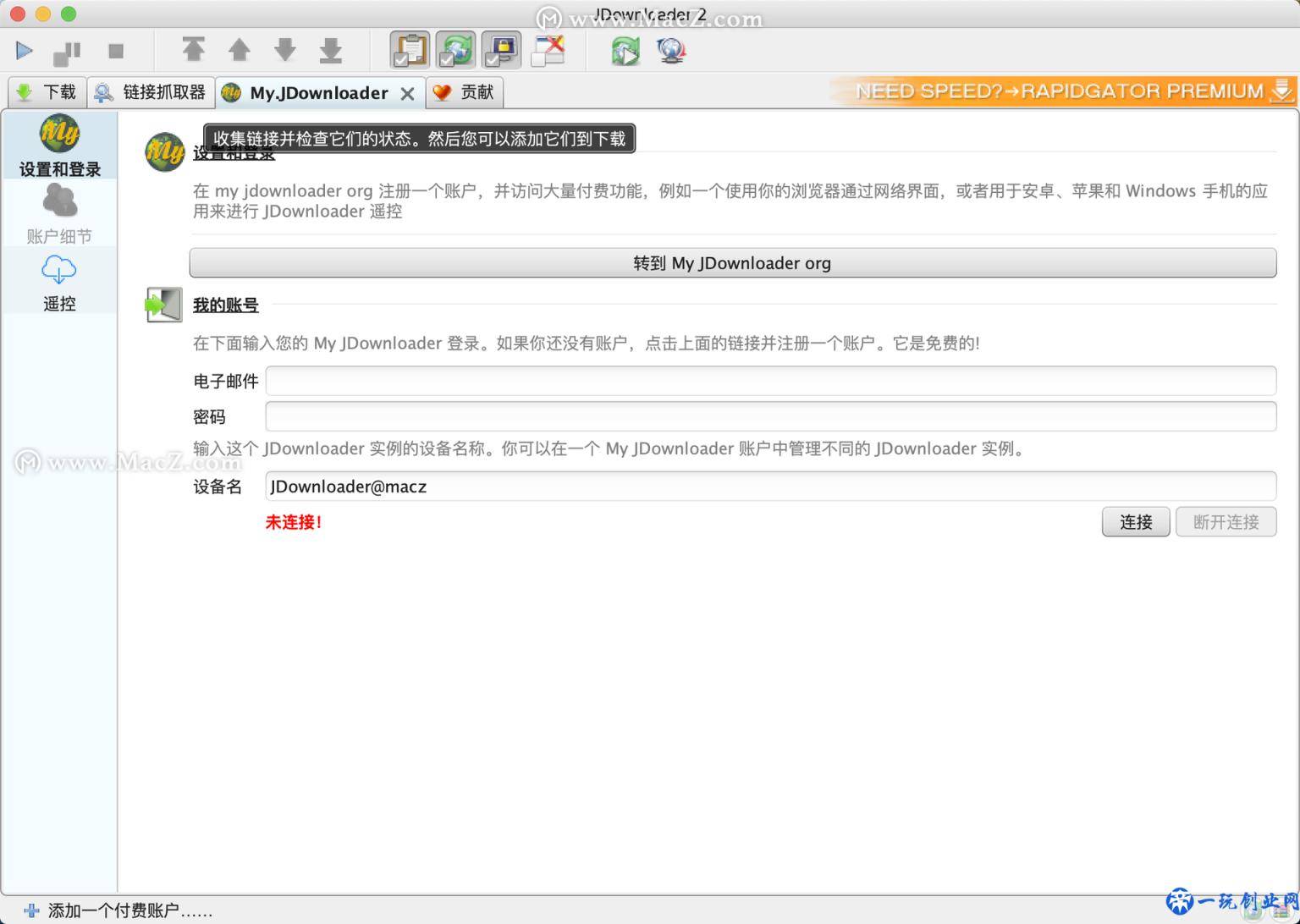
Task: Click the My logo beside 设置和登录 heading
Action: (164, 151)
